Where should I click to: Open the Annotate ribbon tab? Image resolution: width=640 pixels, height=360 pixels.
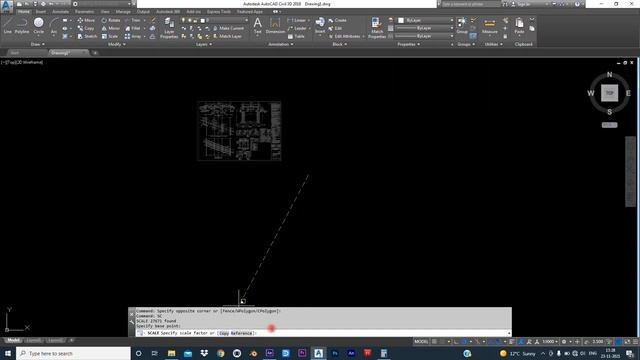coord(60,12)
